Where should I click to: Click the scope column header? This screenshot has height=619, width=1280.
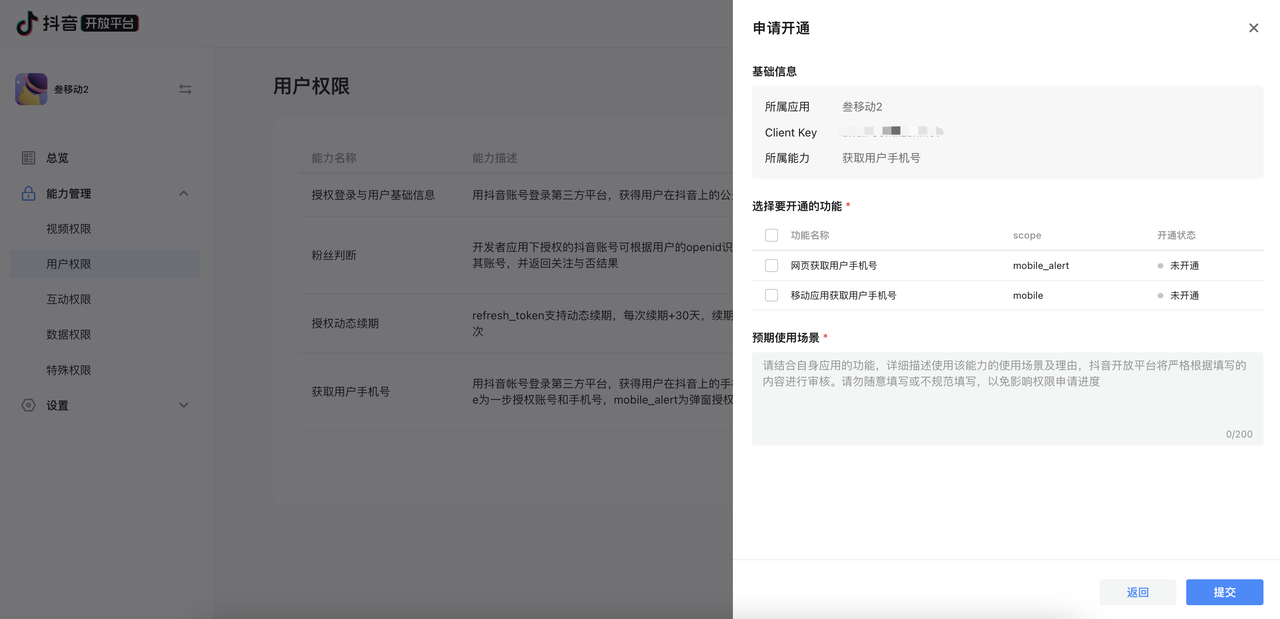click(1027, 235)
